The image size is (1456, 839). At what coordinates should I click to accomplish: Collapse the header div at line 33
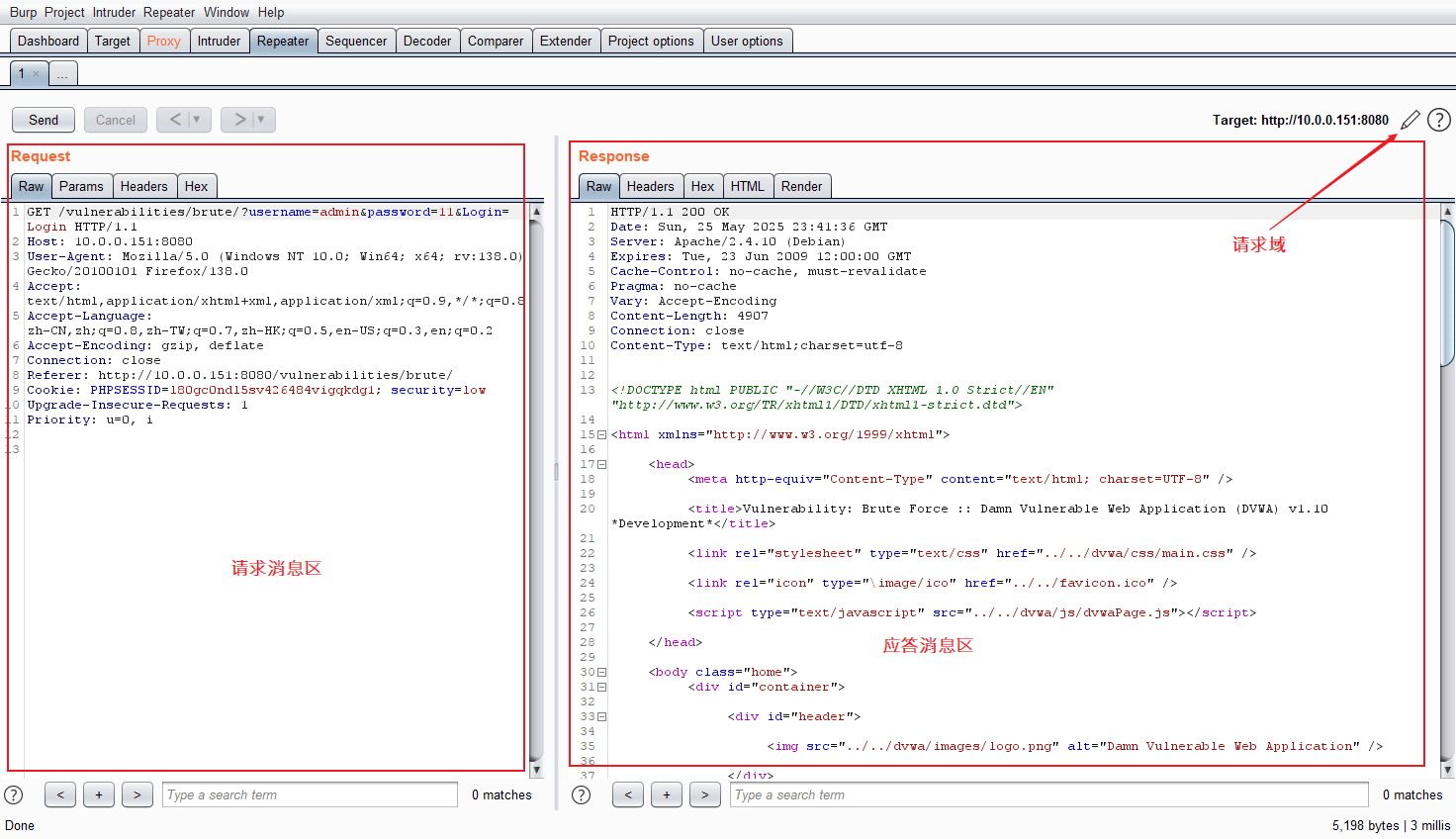[x=602, y=716]
